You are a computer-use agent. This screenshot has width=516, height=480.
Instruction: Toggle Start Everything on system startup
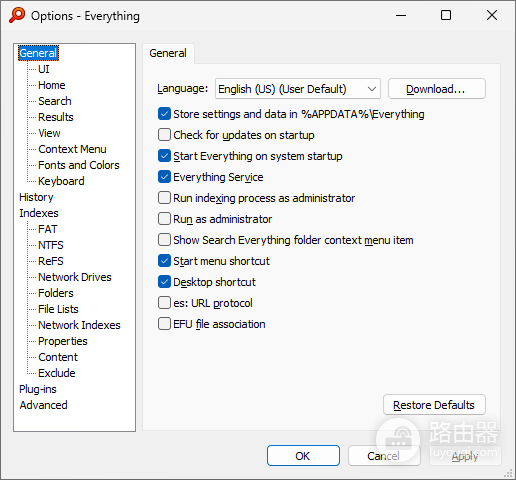tap(164, 156)
